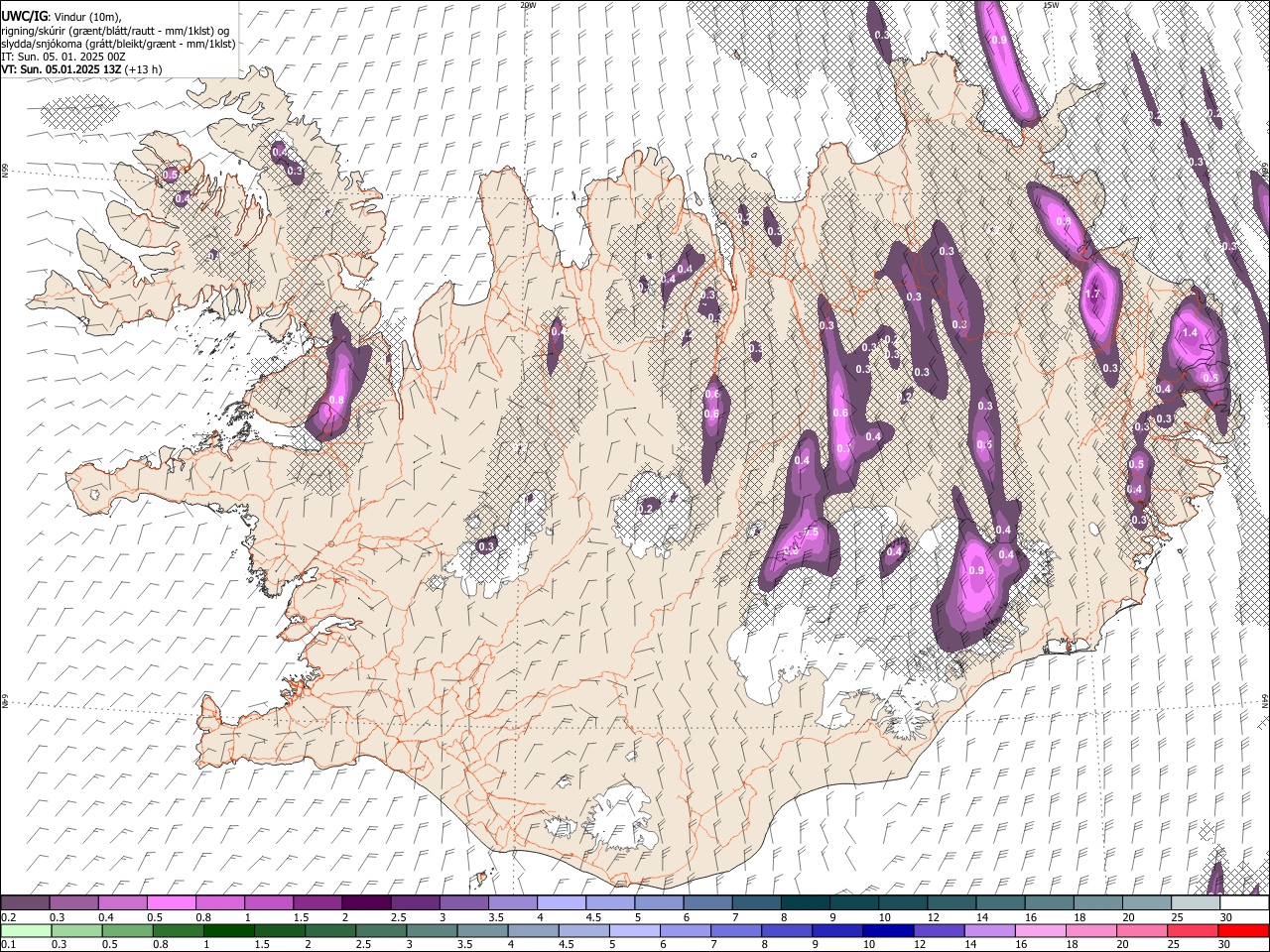The height and width of the screenshot is (952, 1270).
Task: Click the 'slydda/snjókoma' description line
Action: pyautogui.click(x=119, y=44)
